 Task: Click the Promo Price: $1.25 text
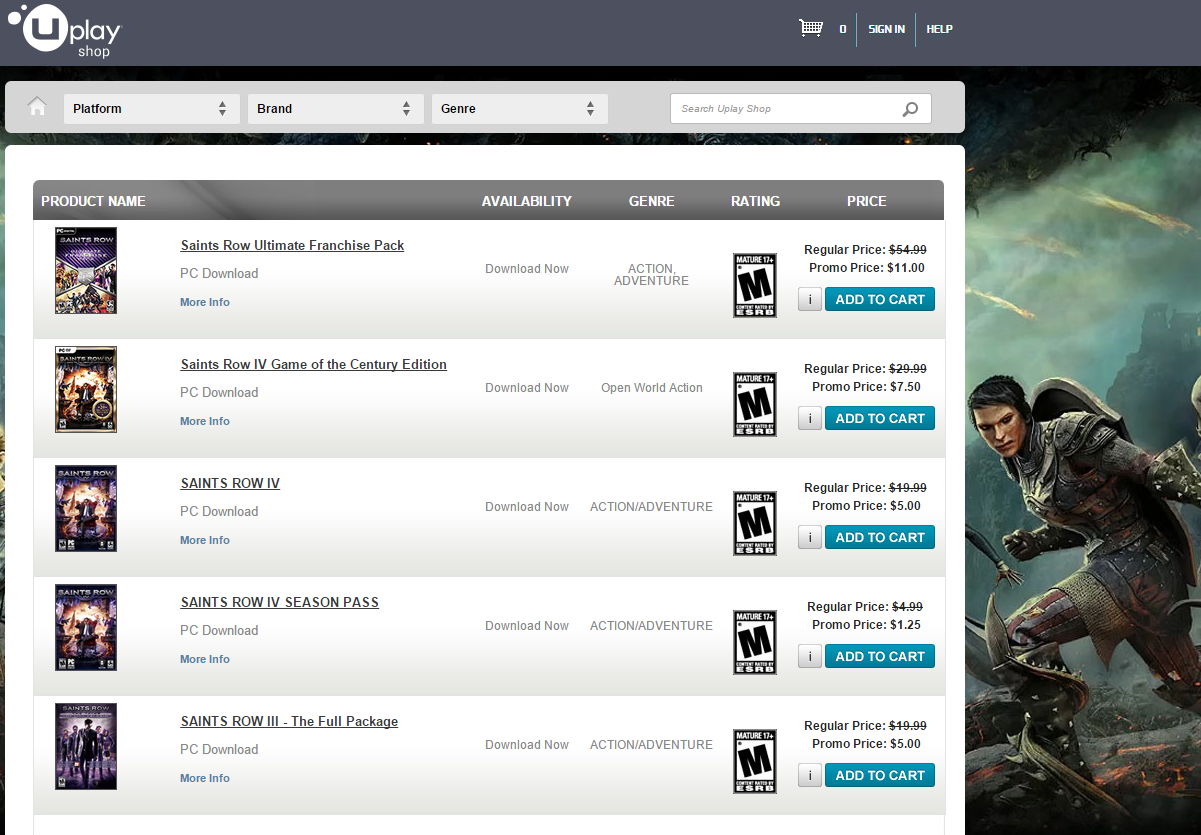click(867, 625)
